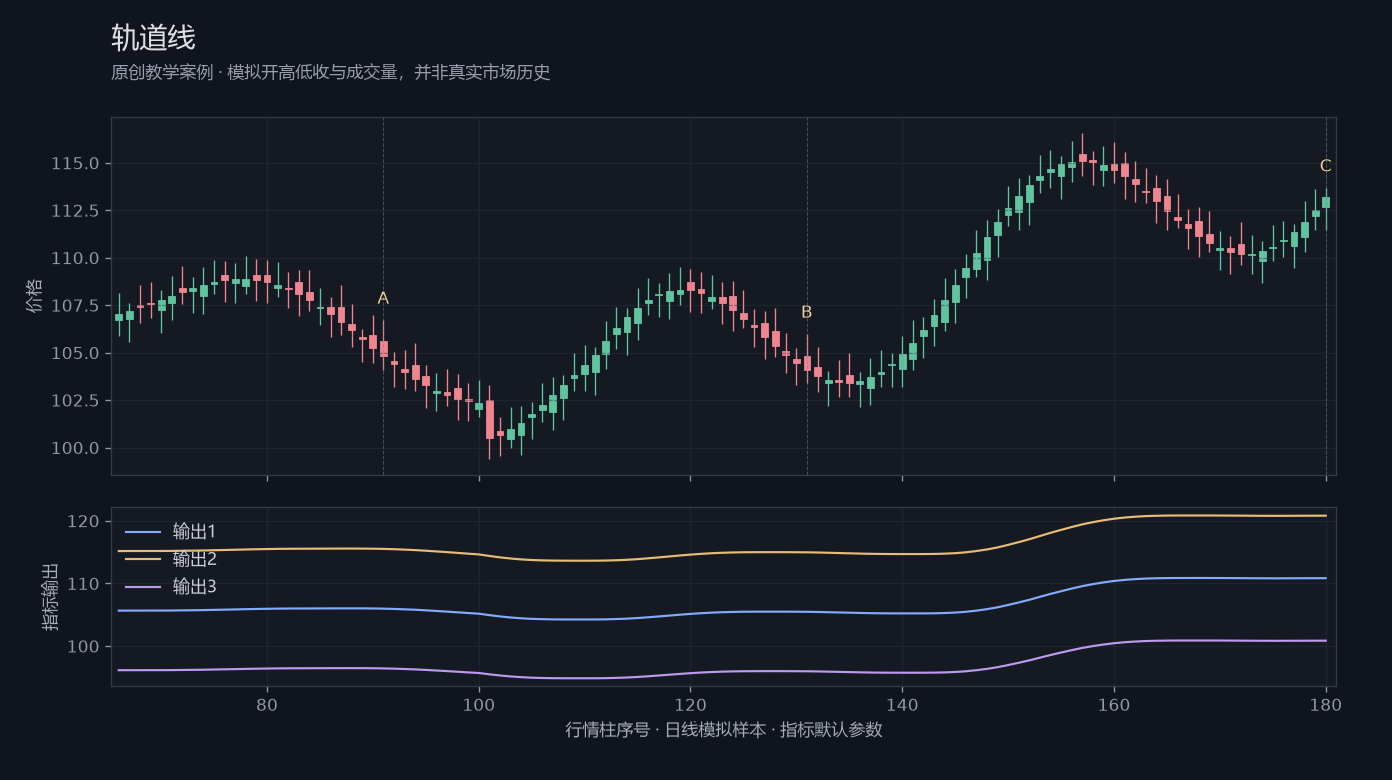Click the 价格 axis label
The image size is (1392, 780).
[x=35, y=296]
